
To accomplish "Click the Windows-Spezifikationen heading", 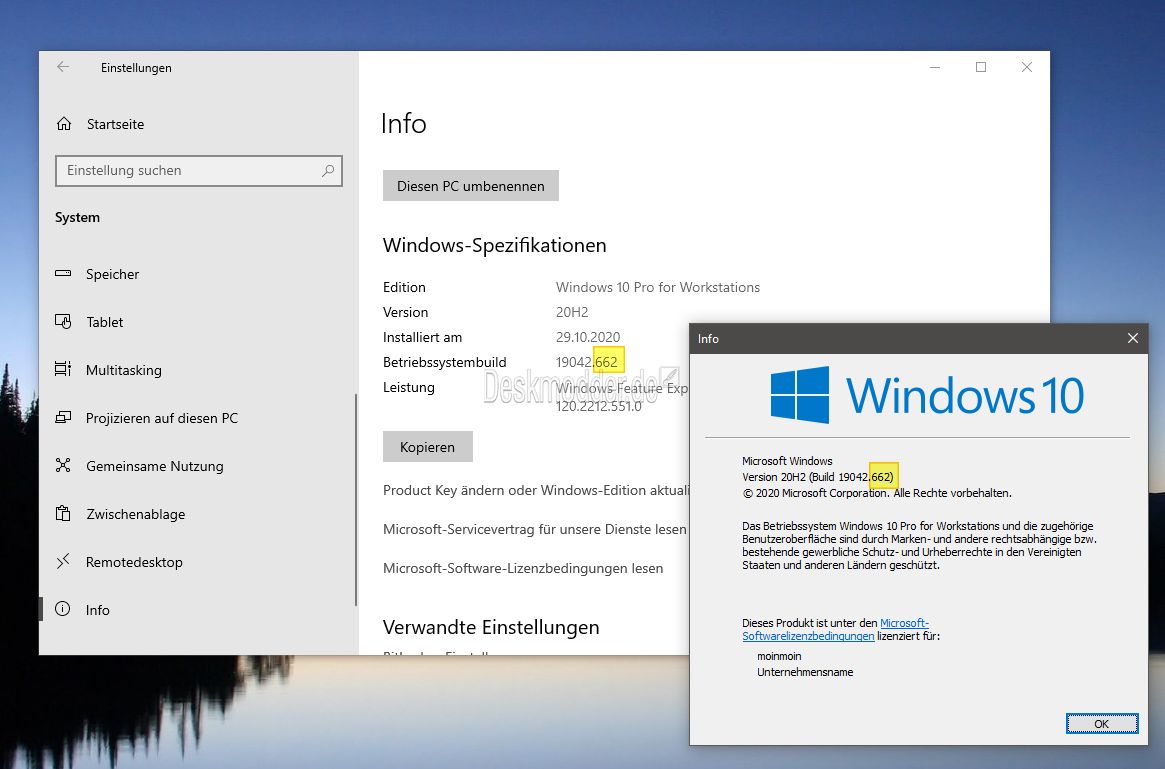I will coord(494,245).
